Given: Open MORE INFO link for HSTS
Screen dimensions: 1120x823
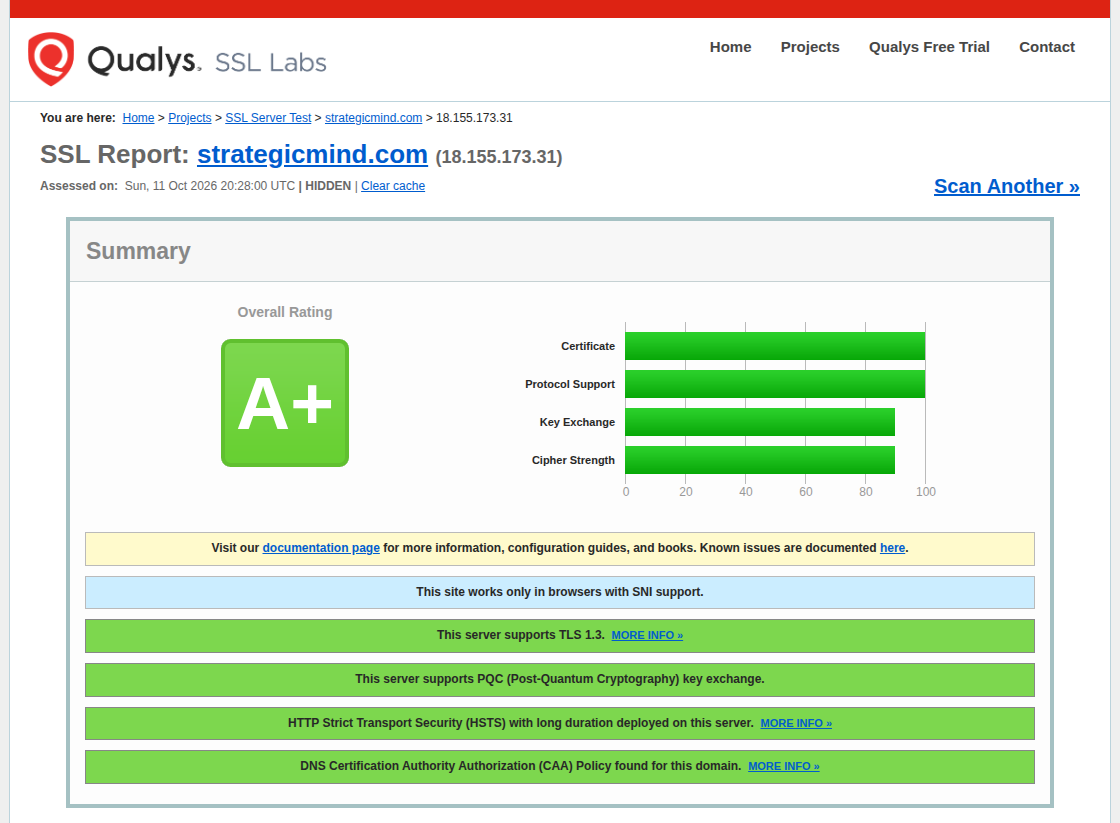Looking at the screenshot, I should pyautogui.click(x=796, y=723).
